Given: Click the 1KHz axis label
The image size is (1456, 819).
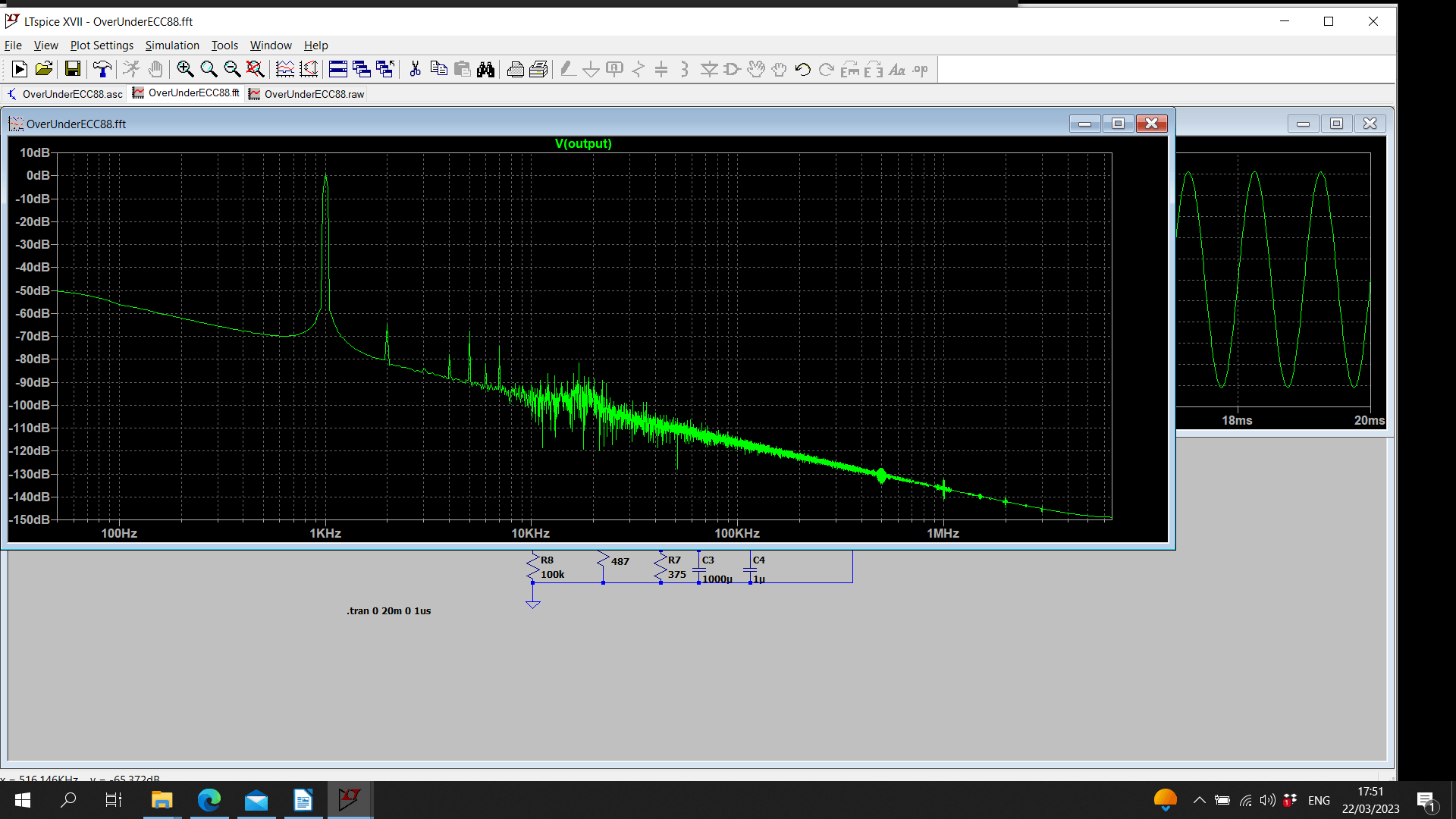Looking at the screenshot, I should coord(325,534).
